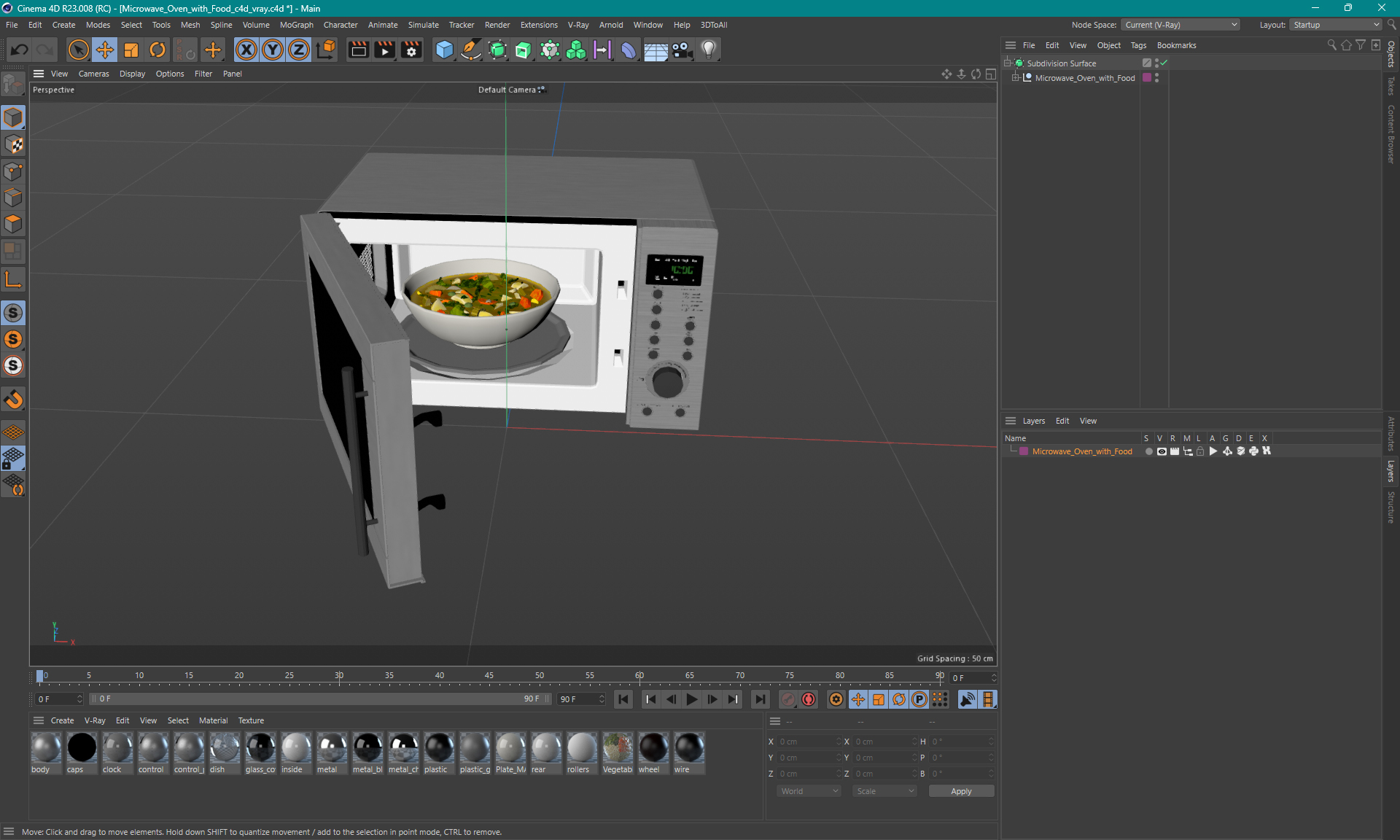Activate the Rotate tool

(x=157, y=50)
